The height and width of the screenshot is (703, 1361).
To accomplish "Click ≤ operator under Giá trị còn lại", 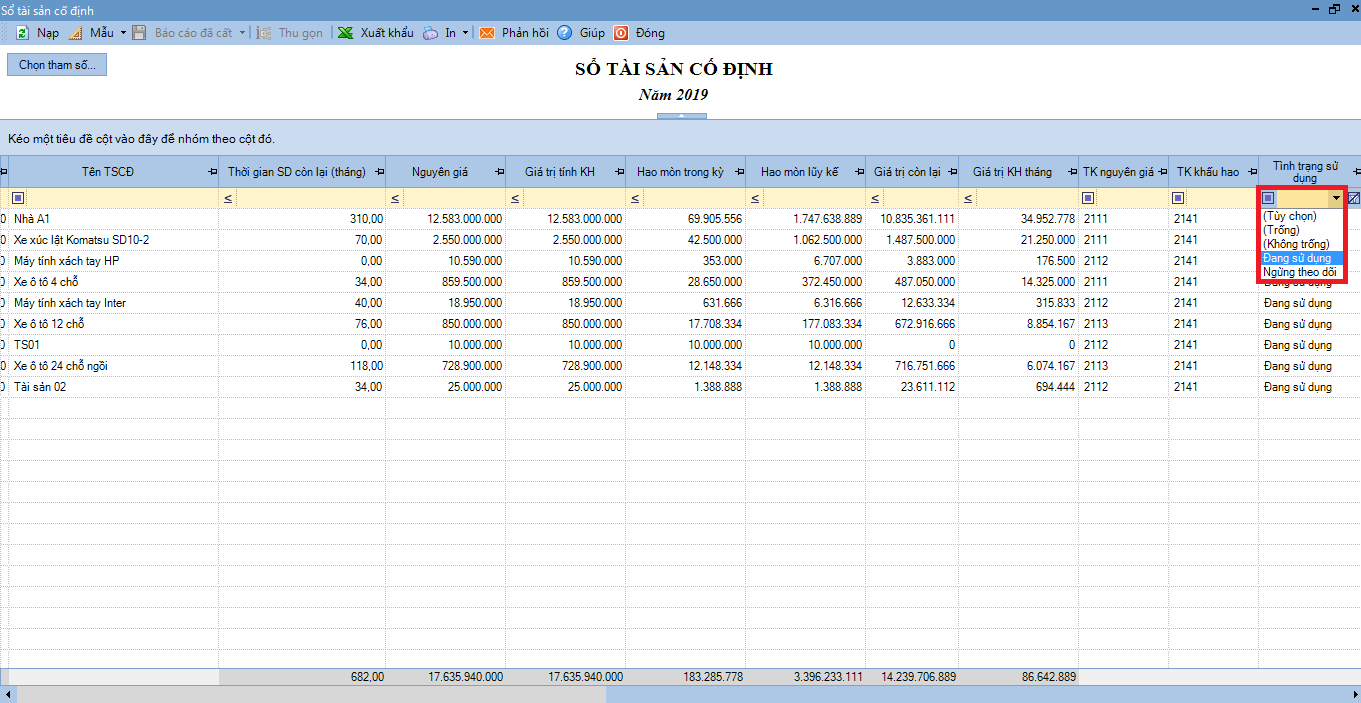I will (x=874, y=198).
